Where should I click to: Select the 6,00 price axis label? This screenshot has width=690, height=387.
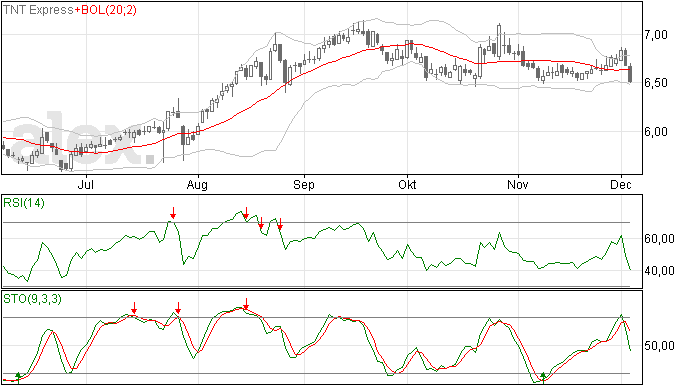coord(656,132)
